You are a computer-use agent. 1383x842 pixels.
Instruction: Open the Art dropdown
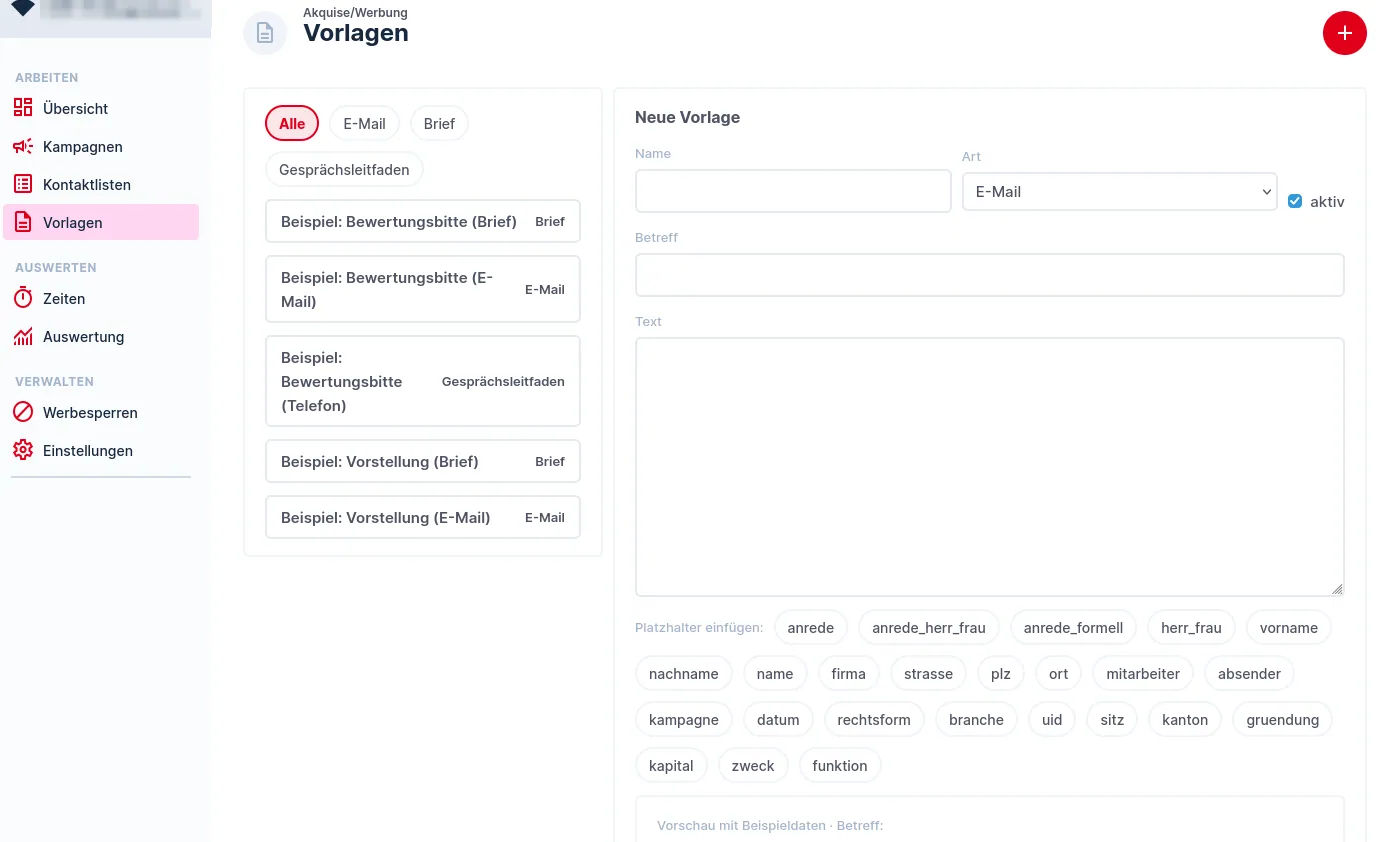click(1119, 191)
